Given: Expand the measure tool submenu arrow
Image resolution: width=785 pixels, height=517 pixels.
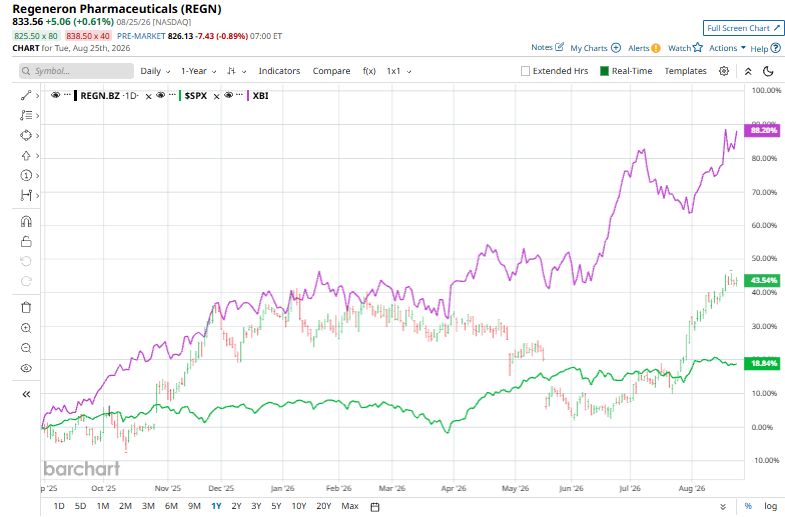Looking at the screenshot, I should (38, 196).
